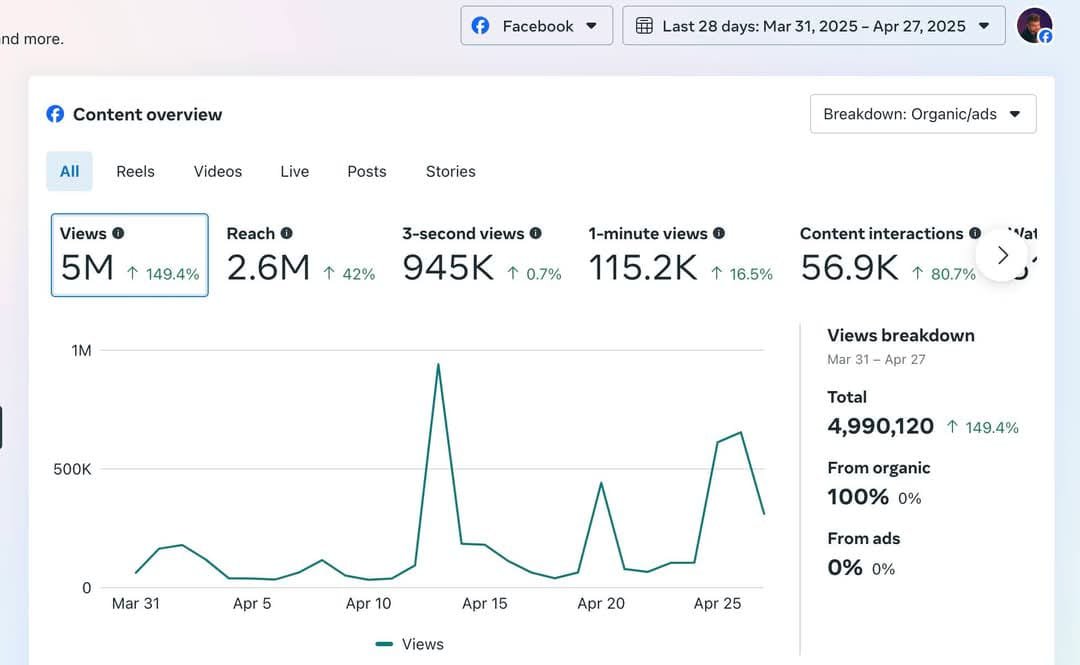This screenshot has width=1080, height=665.
Task: Click info icon next to Content interactions
Action: 975,233
